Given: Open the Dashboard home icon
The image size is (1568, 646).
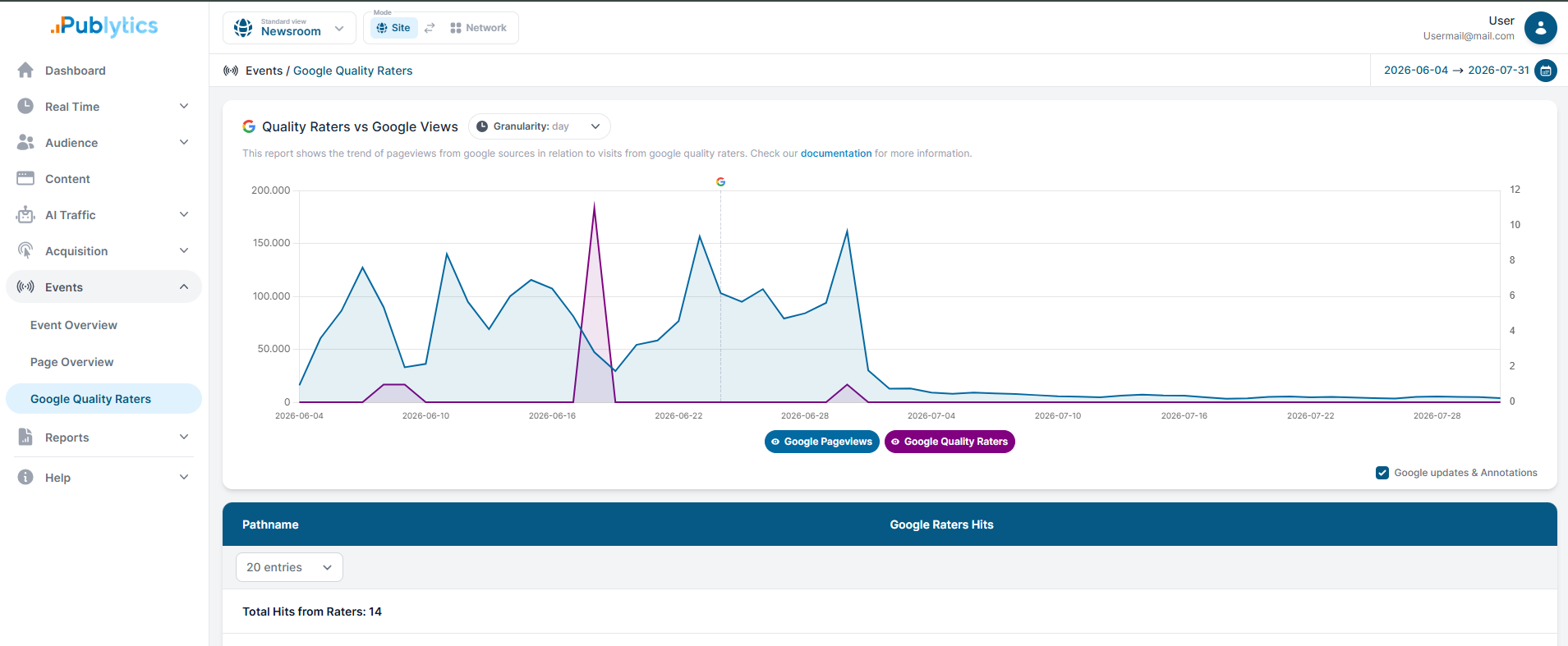Looking at the screenshot, I should [x=25, y=71].
